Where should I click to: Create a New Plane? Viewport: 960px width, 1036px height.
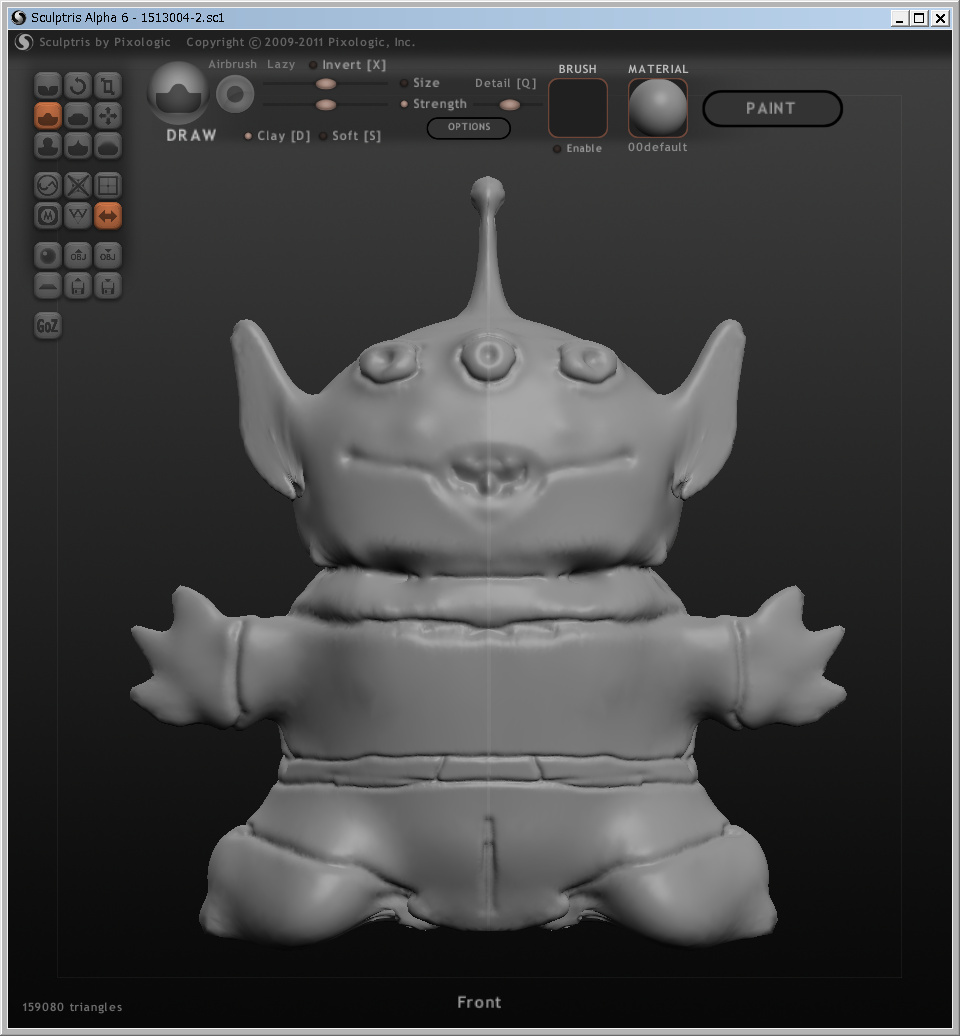[x=48, y=286]
